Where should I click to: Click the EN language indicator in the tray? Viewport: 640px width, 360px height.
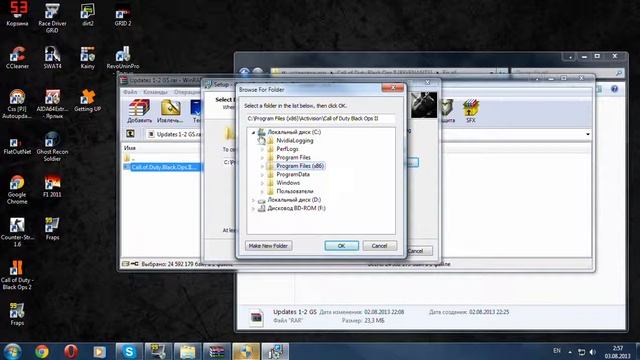[557, 351]
